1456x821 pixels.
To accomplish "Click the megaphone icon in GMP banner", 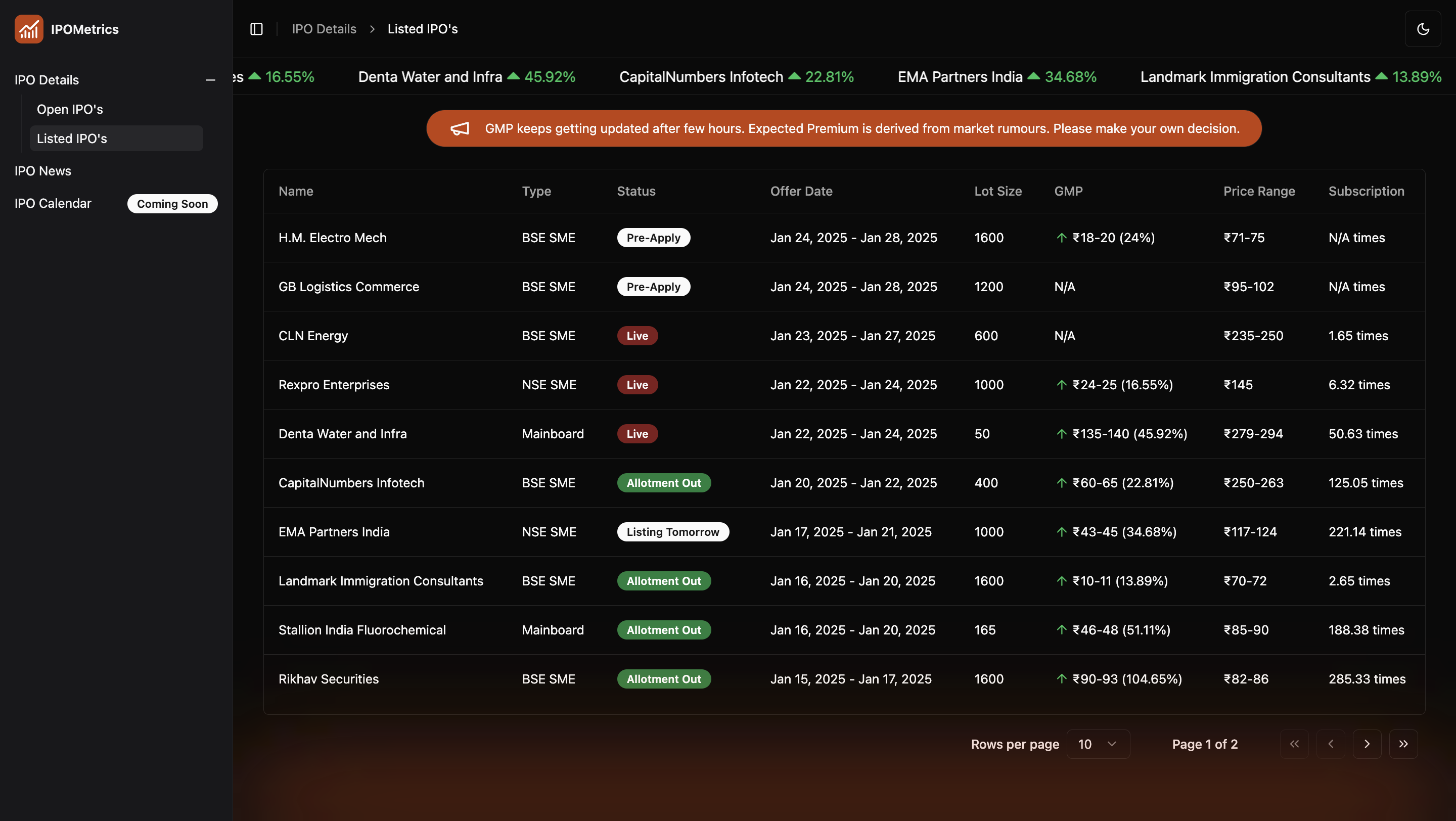I will 459,128.
